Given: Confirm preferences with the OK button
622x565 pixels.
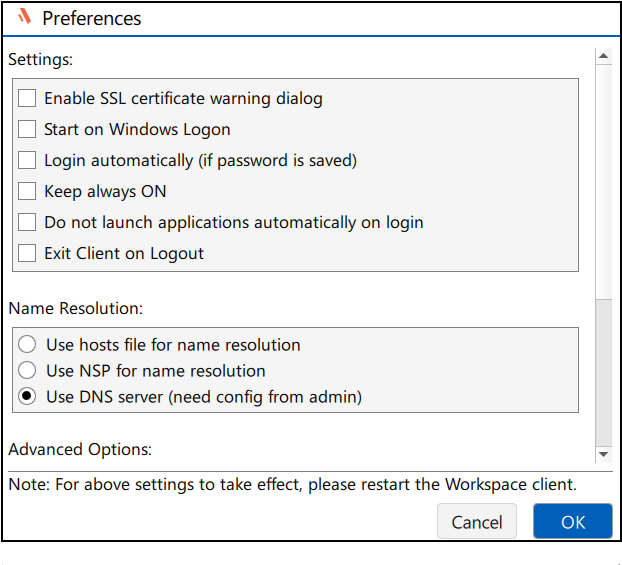Looking at the screenshot, I should tap(573, 521).
